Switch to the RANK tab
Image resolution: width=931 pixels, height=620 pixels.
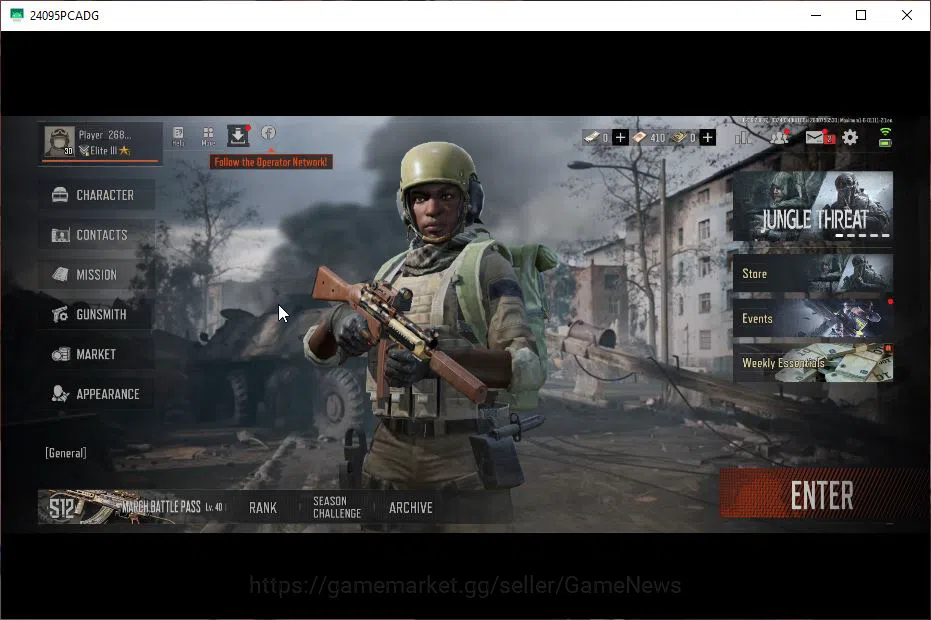point(263,508)
